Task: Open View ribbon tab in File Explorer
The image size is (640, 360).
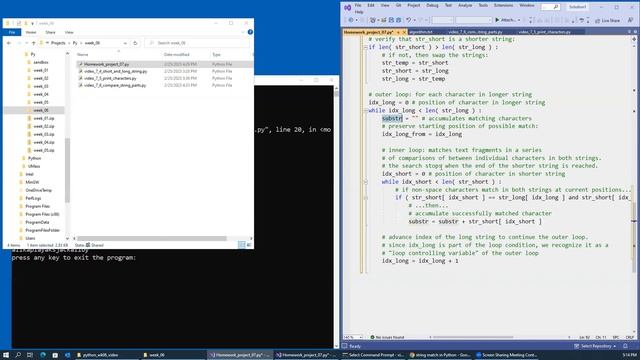Action: coord(69,32)
